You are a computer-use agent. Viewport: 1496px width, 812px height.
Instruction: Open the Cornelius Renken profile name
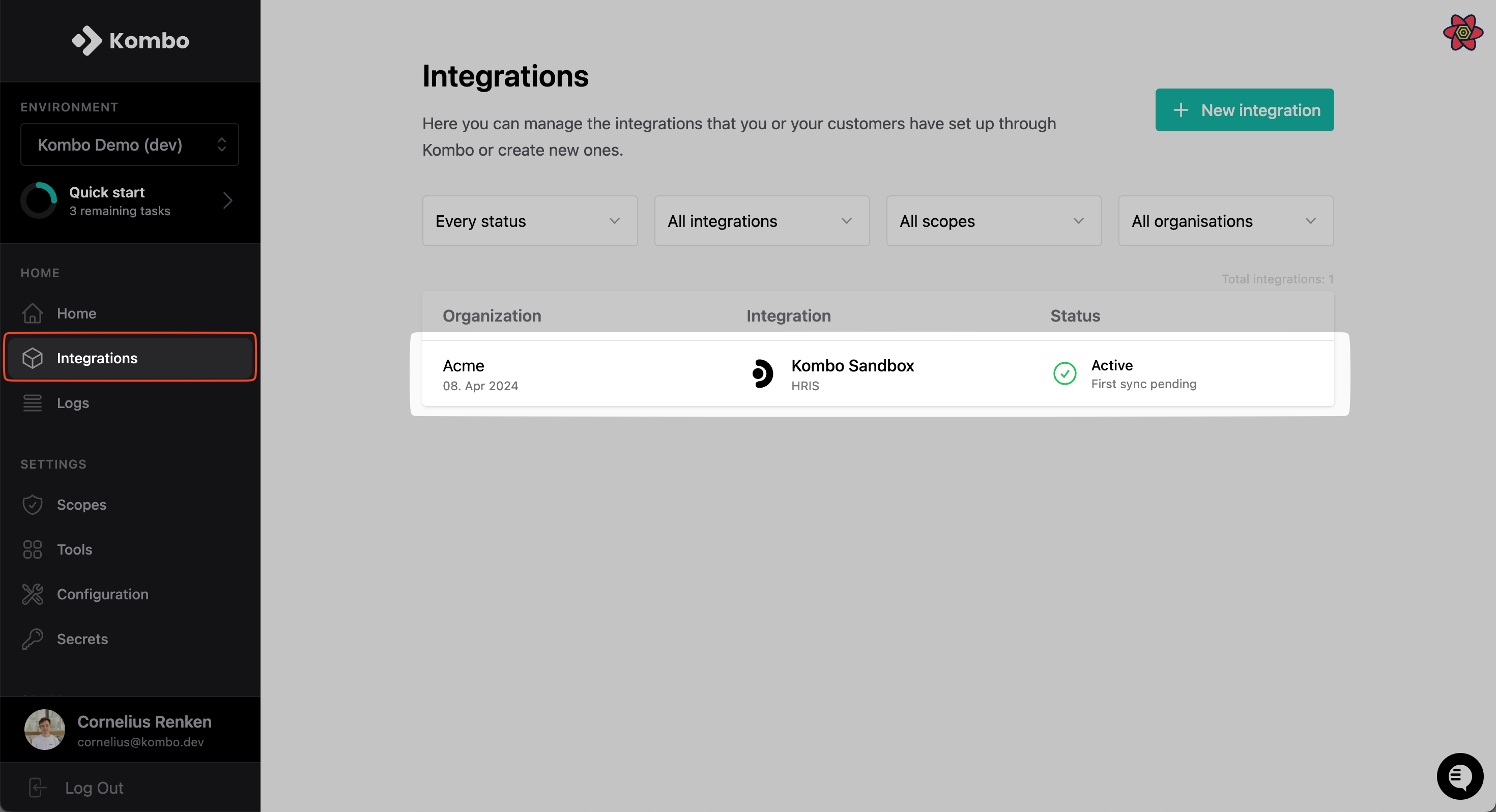pos(145,721)
